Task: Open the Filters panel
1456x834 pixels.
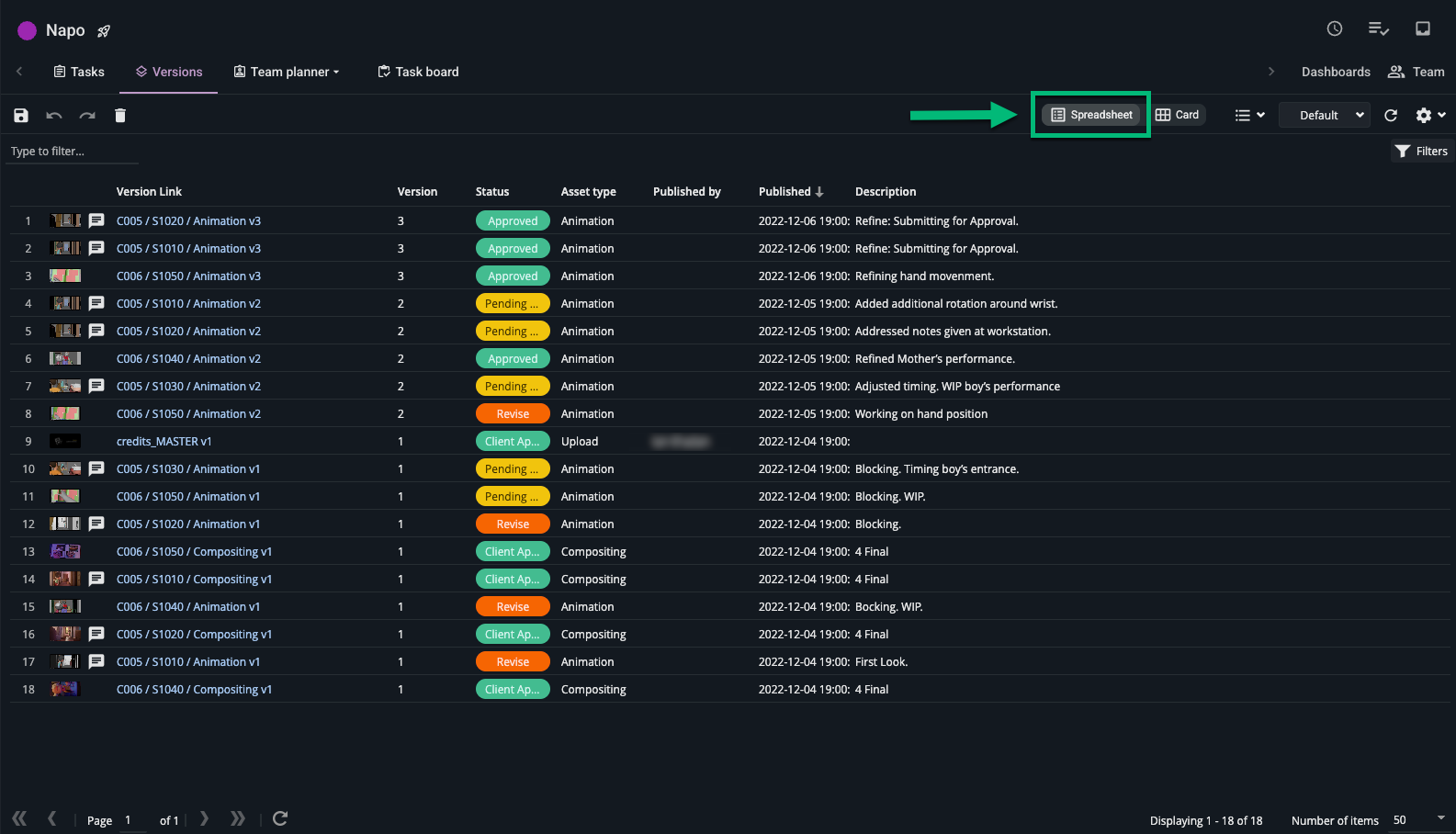Action: pyautogui.click(x=1421, y=151)
